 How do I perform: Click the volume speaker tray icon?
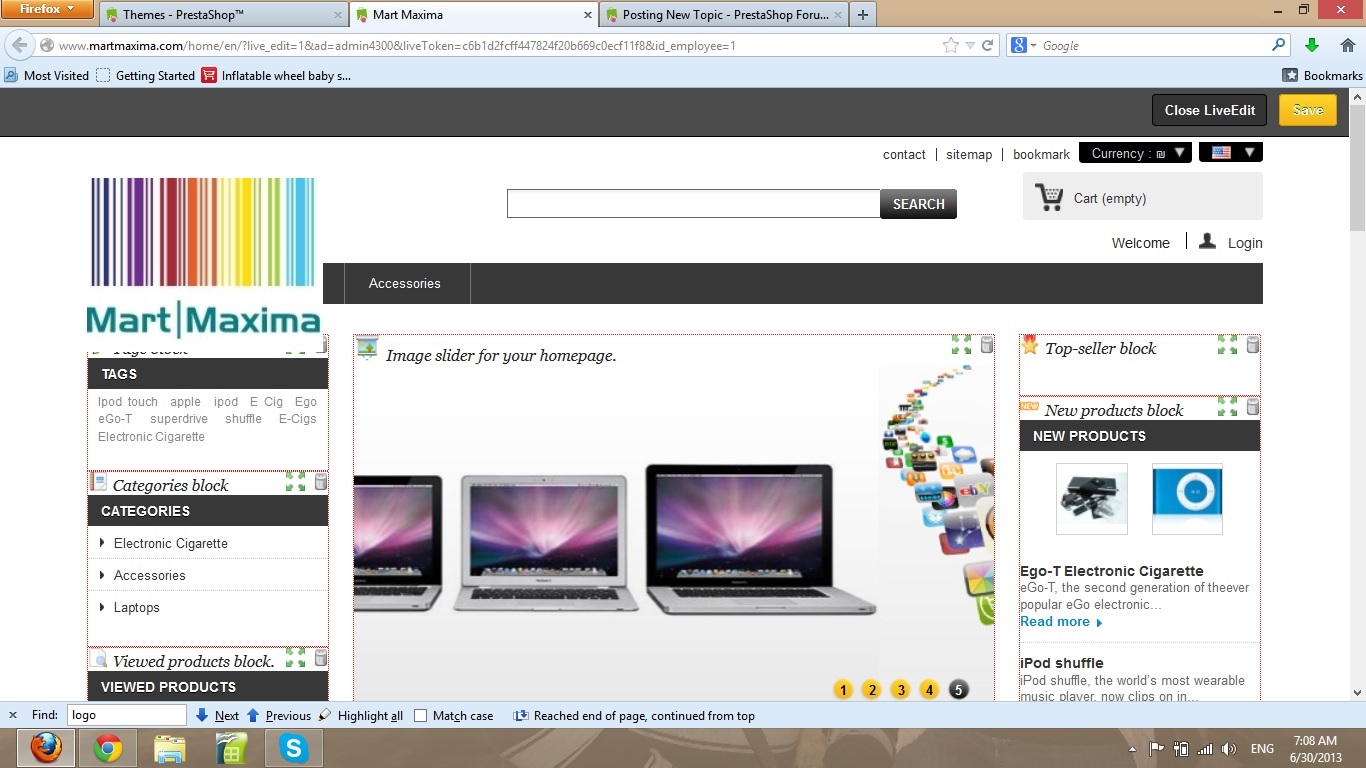(x=1229, y=749)
